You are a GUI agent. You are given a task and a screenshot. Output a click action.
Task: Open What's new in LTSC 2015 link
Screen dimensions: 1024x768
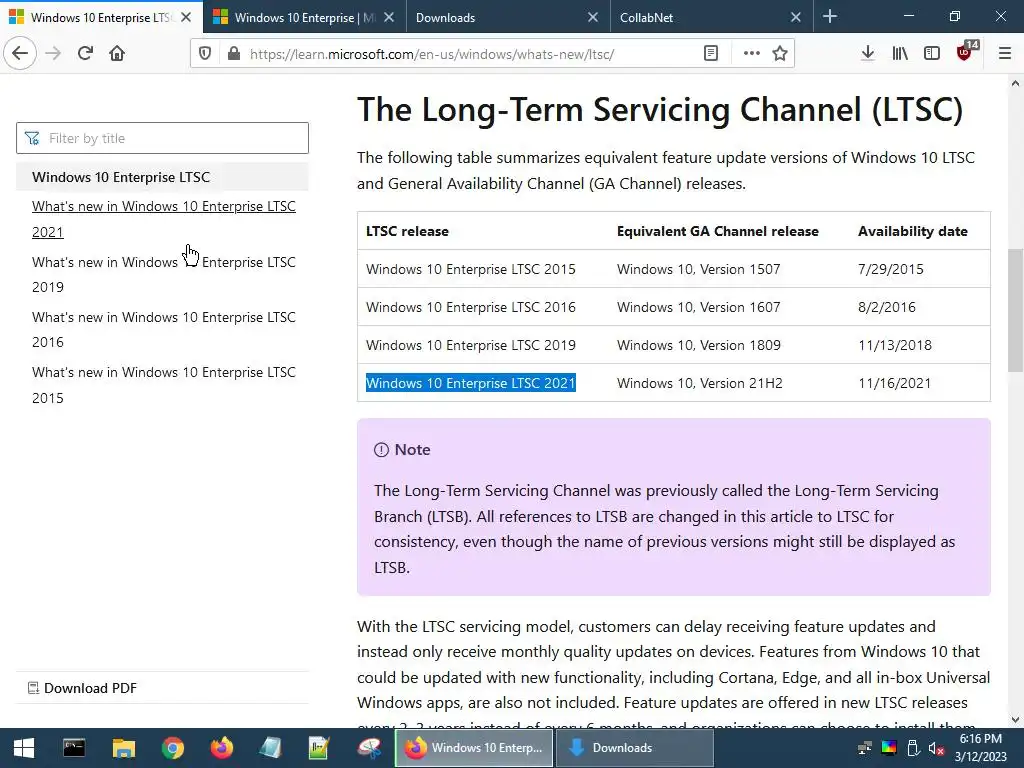(164, 385)
